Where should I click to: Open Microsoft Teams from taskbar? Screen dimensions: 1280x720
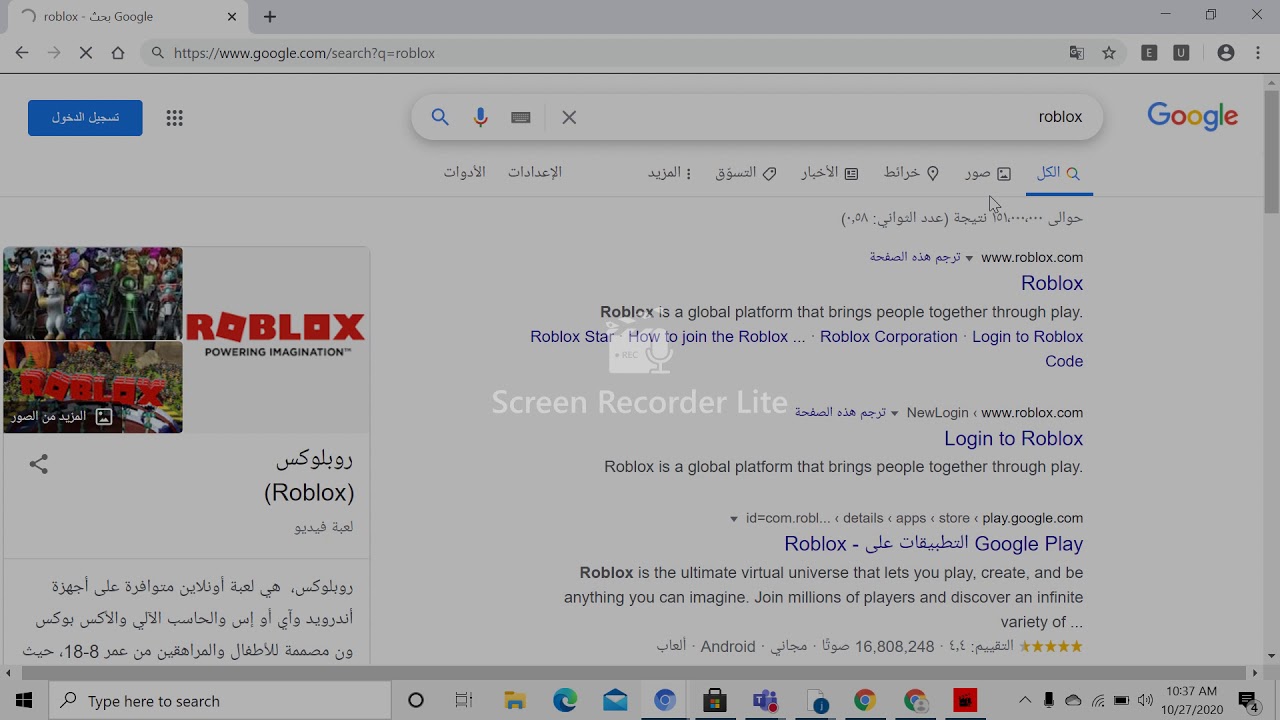765,700
